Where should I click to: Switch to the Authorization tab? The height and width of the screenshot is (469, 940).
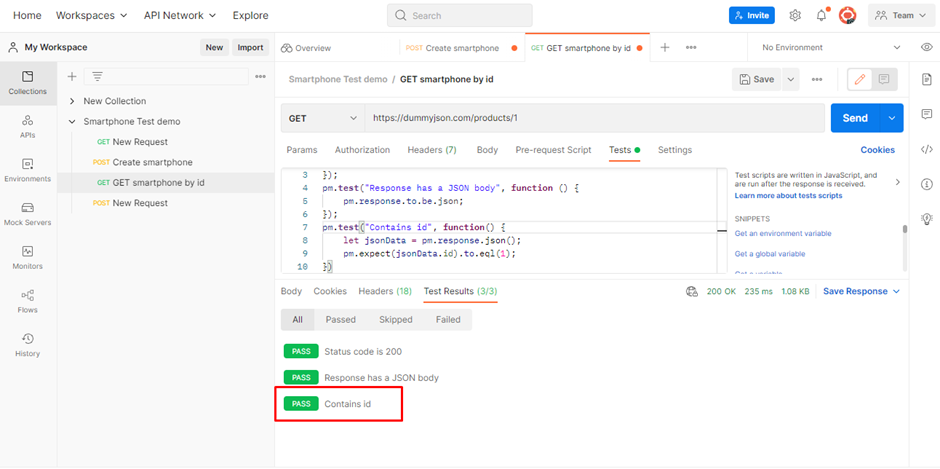(x=362, y=150)
